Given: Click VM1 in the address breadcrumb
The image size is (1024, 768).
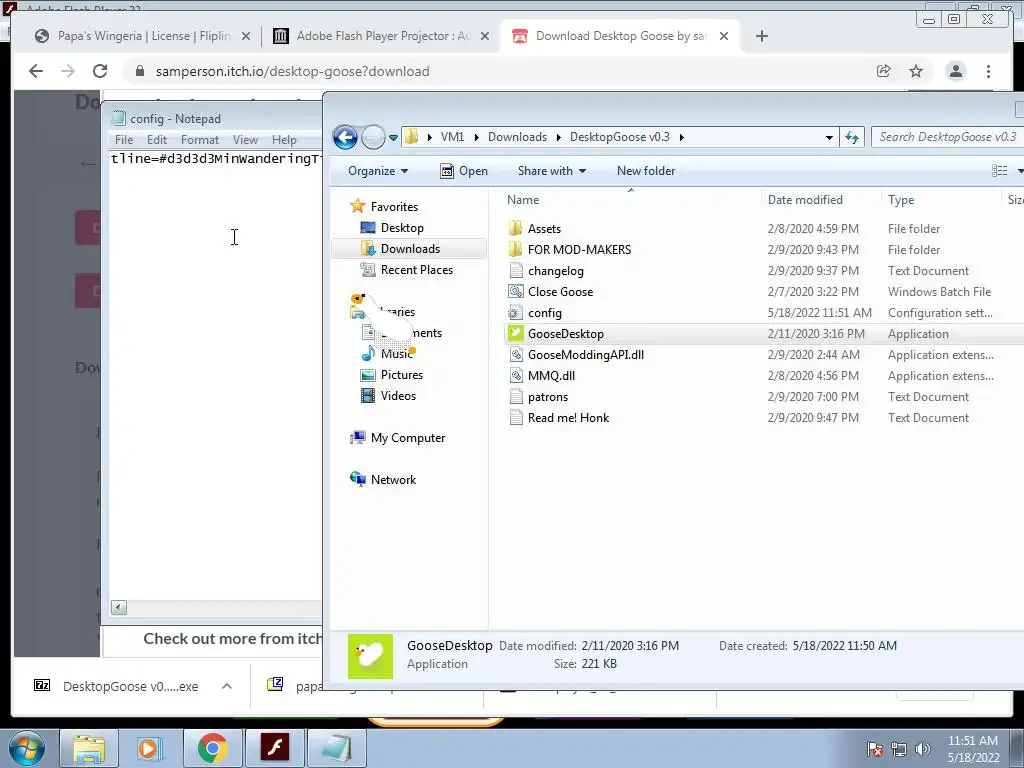Looking at the screenshot, I should (452, 137).
